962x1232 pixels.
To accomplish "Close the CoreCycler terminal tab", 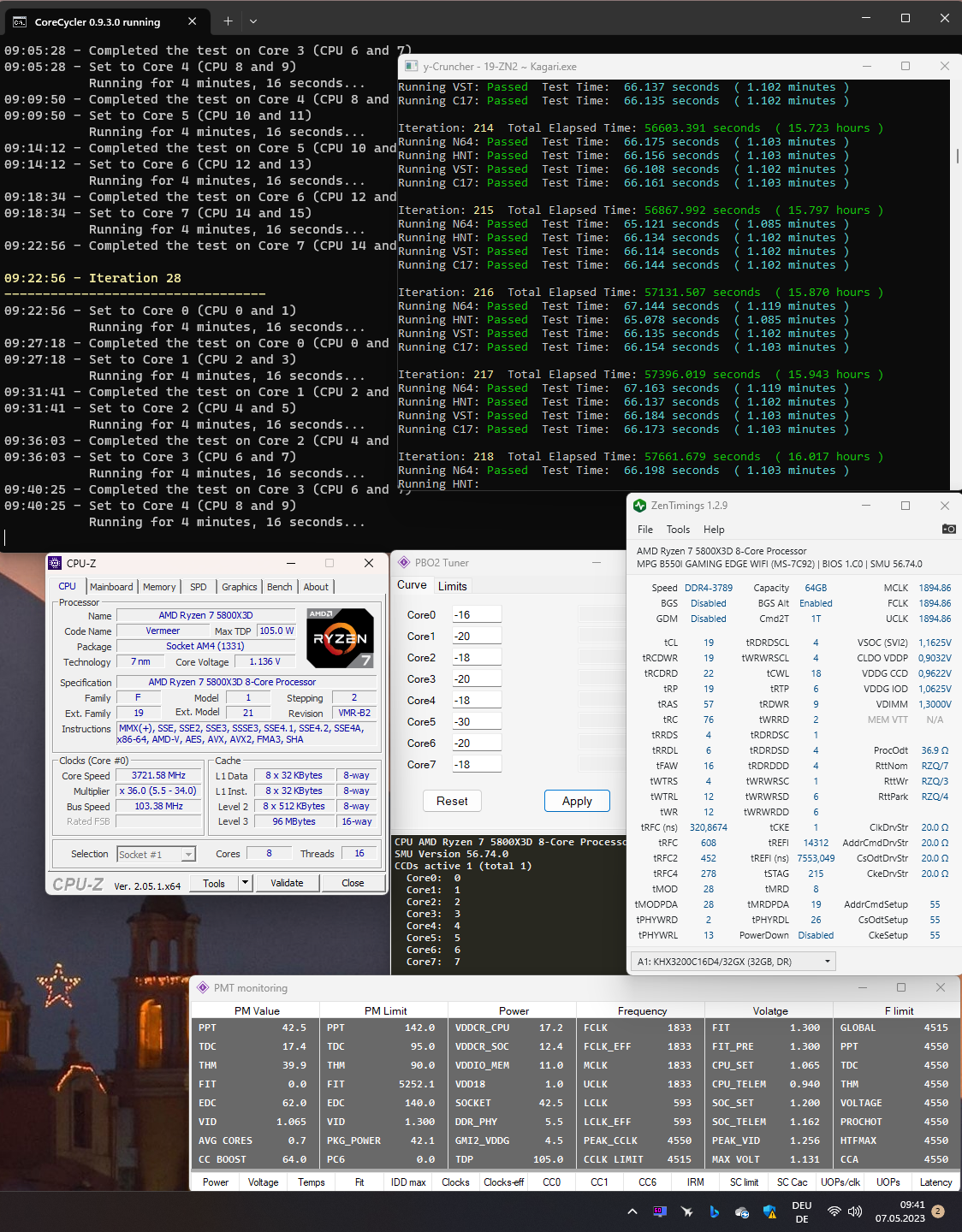I will (192, 21).
